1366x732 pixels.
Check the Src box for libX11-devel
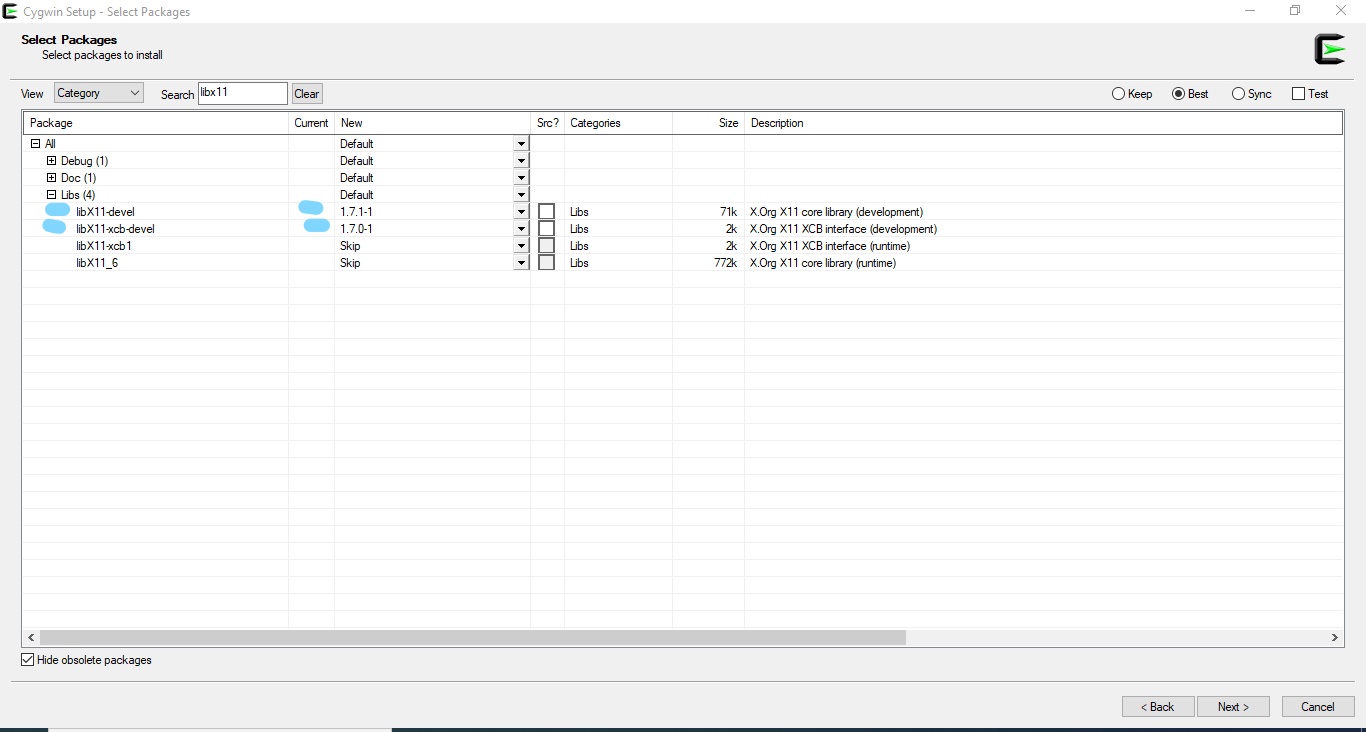(546, 212)
